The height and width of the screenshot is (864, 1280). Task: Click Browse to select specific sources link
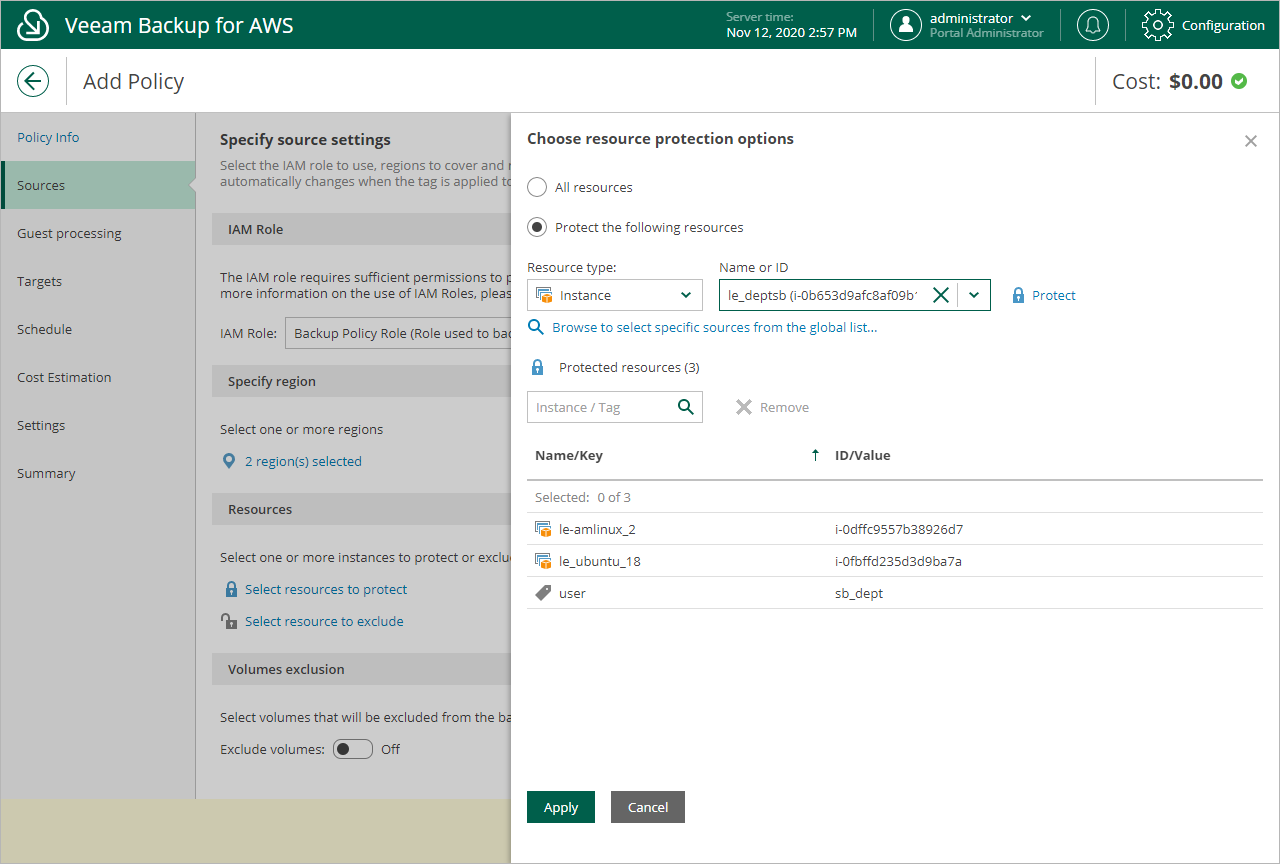(714, 327)
